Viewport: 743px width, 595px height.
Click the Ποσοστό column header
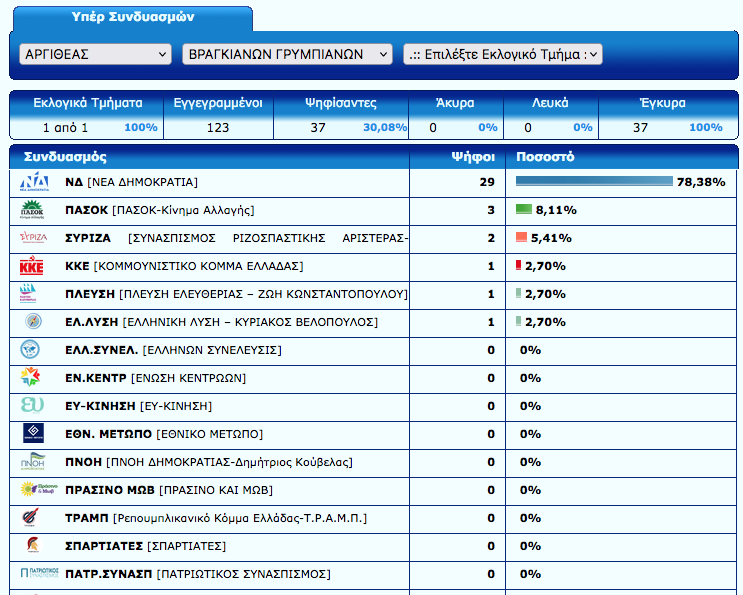(545, 157)
